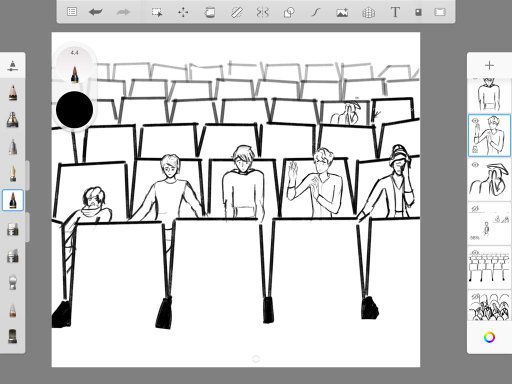The image size is (512, 384).
Task: Choose the Transform move tool
Action: click(x=183, y=13)
